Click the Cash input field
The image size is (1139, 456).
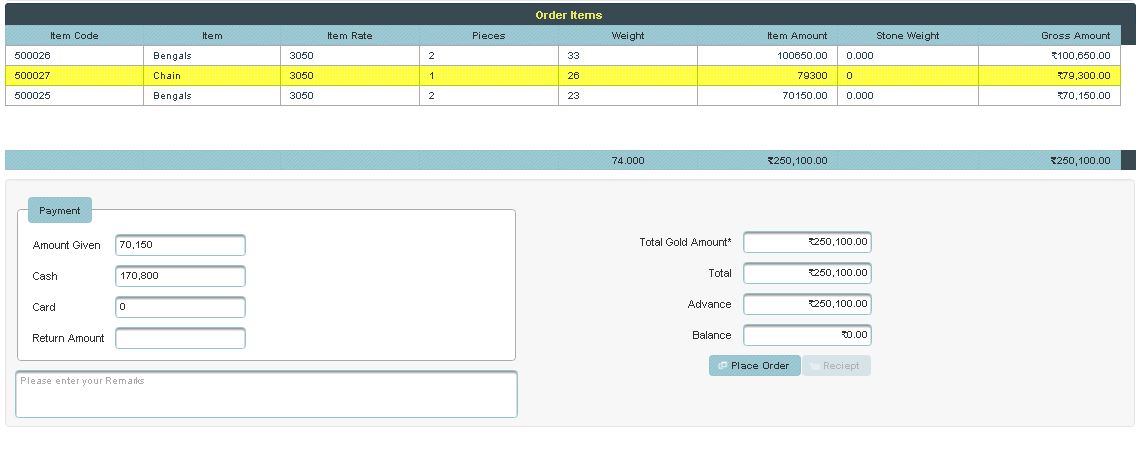point(180,277)
